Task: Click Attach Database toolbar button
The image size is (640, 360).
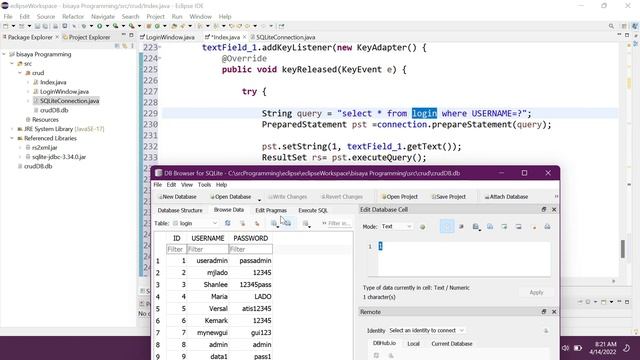Action: 506,197
